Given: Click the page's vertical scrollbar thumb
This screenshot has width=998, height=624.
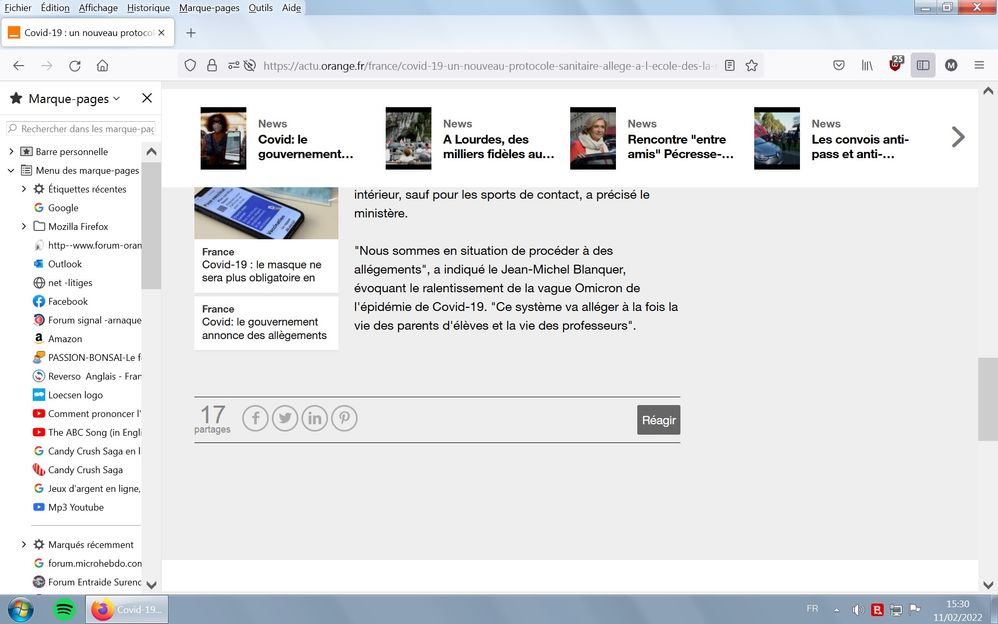Looking at the screenshot, I should (x=987, y=397).
